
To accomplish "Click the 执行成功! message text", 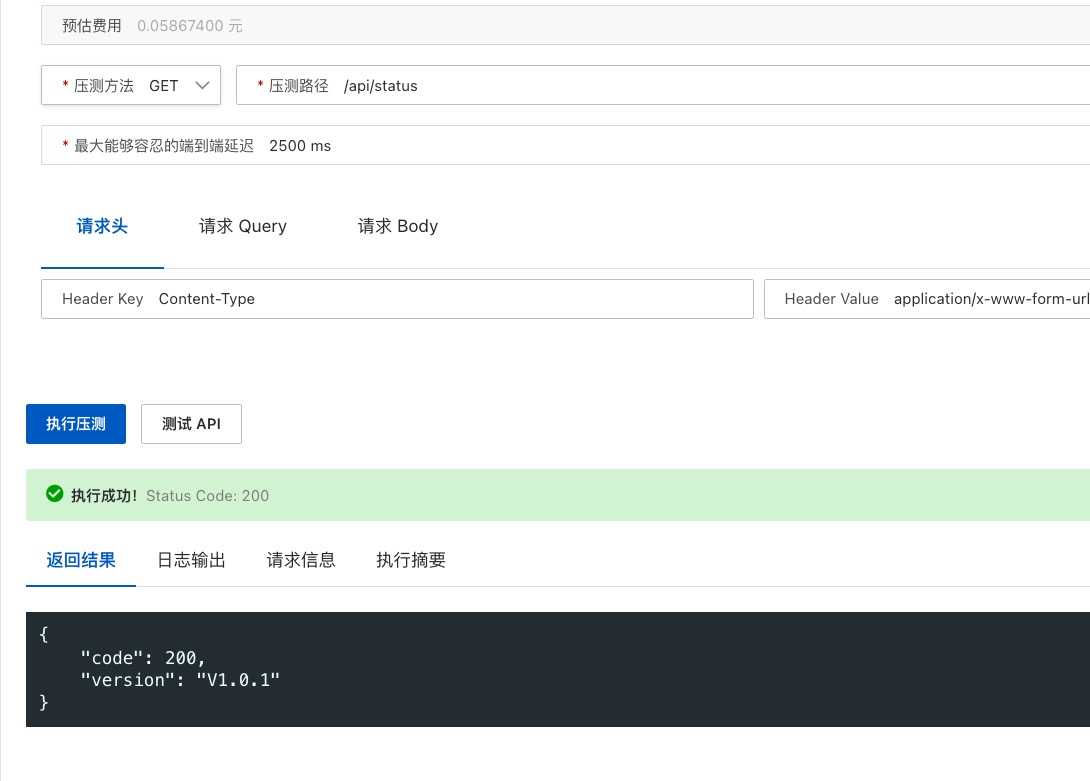I will tap(104, 496).
